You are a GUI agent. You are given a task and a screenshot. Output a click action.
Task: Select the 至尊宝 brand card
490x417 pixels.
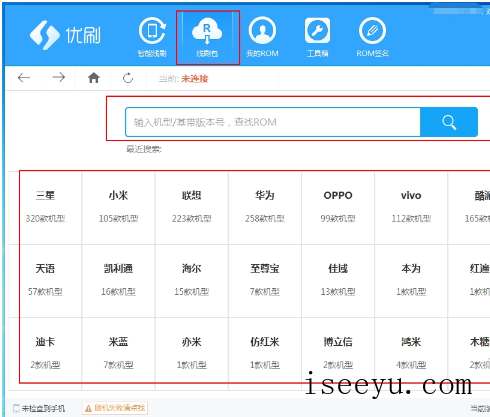pyautogui.click(x=265, y=281)
